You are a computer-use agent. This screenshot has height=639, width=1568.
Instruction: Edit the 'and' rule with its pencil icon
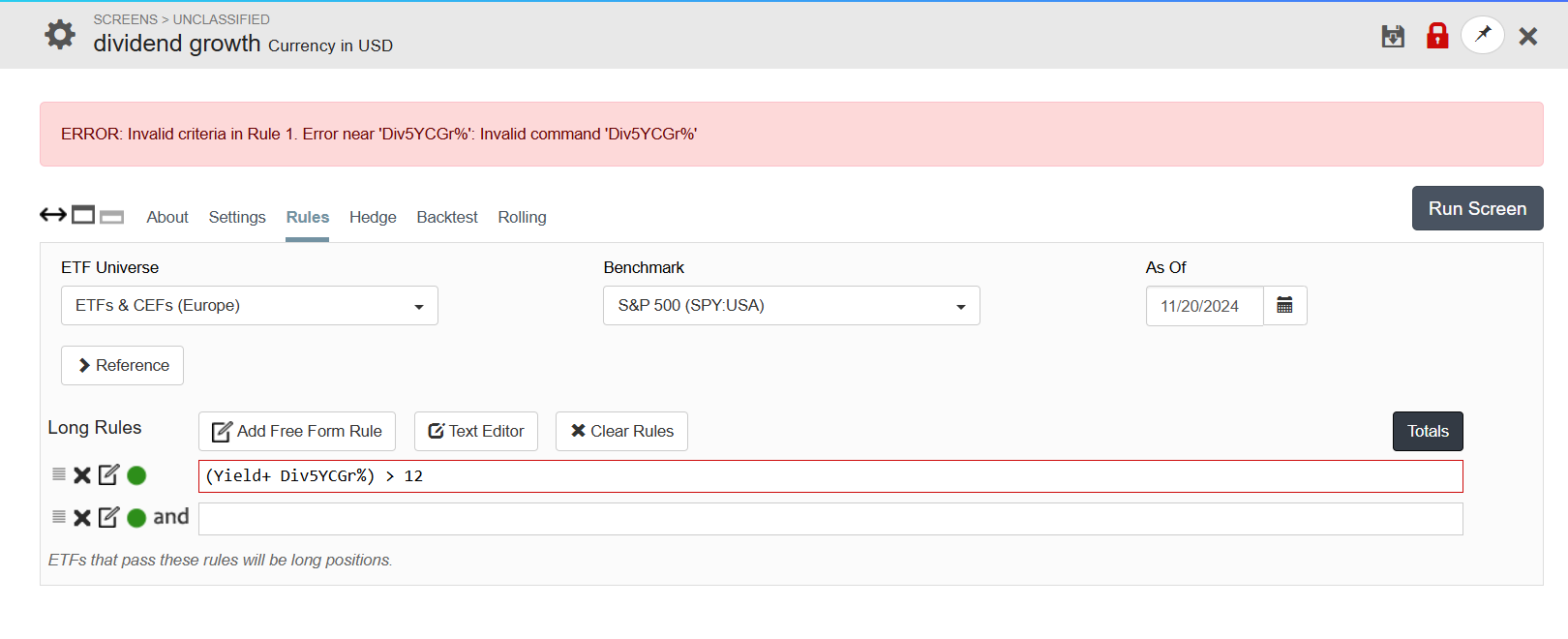(109, 517)
